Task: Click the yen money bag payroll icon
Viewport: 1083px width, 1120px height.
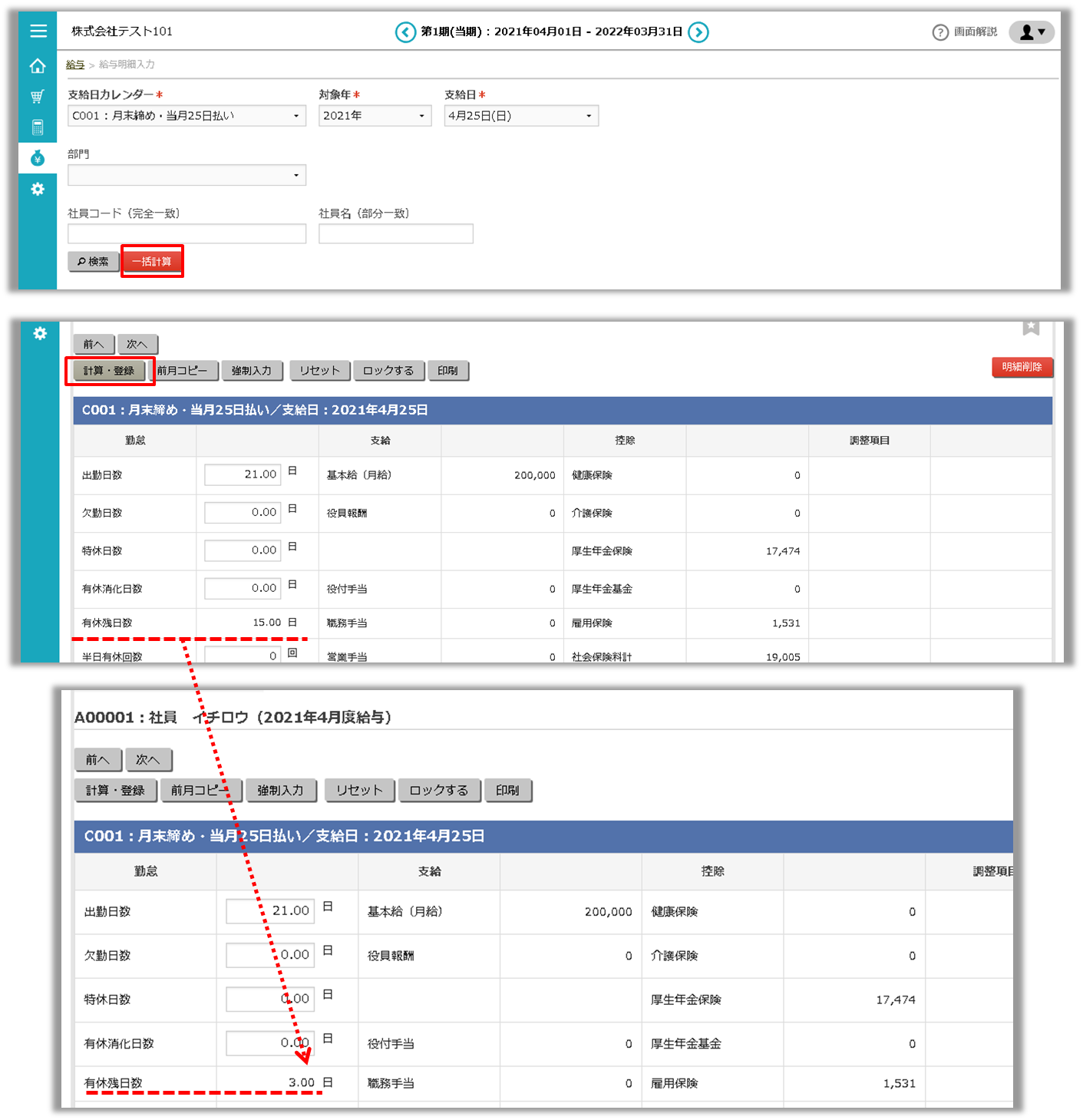Action: click(38, 159)
